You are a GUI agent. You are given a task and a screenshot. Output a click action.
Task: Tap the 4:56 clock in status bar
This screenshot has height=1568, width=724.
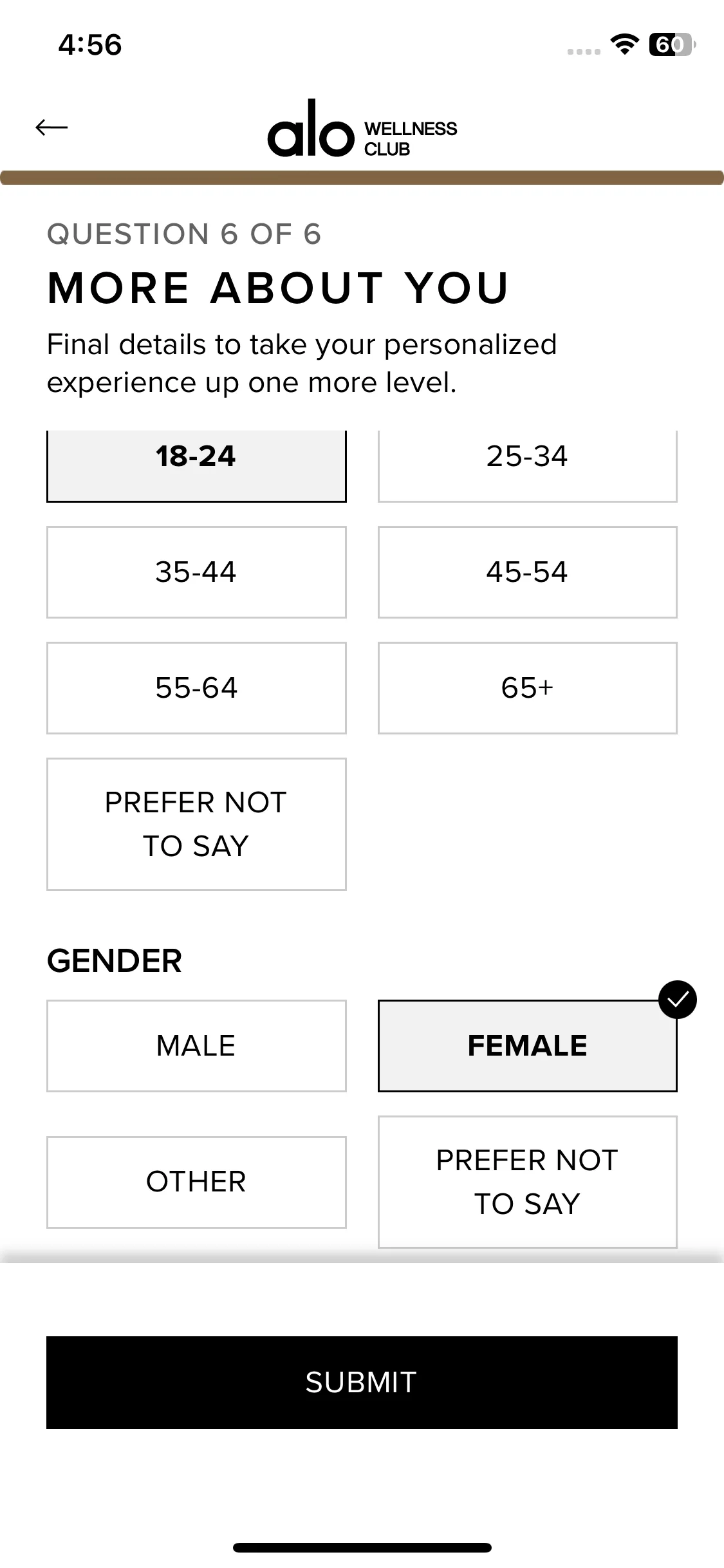90,45
